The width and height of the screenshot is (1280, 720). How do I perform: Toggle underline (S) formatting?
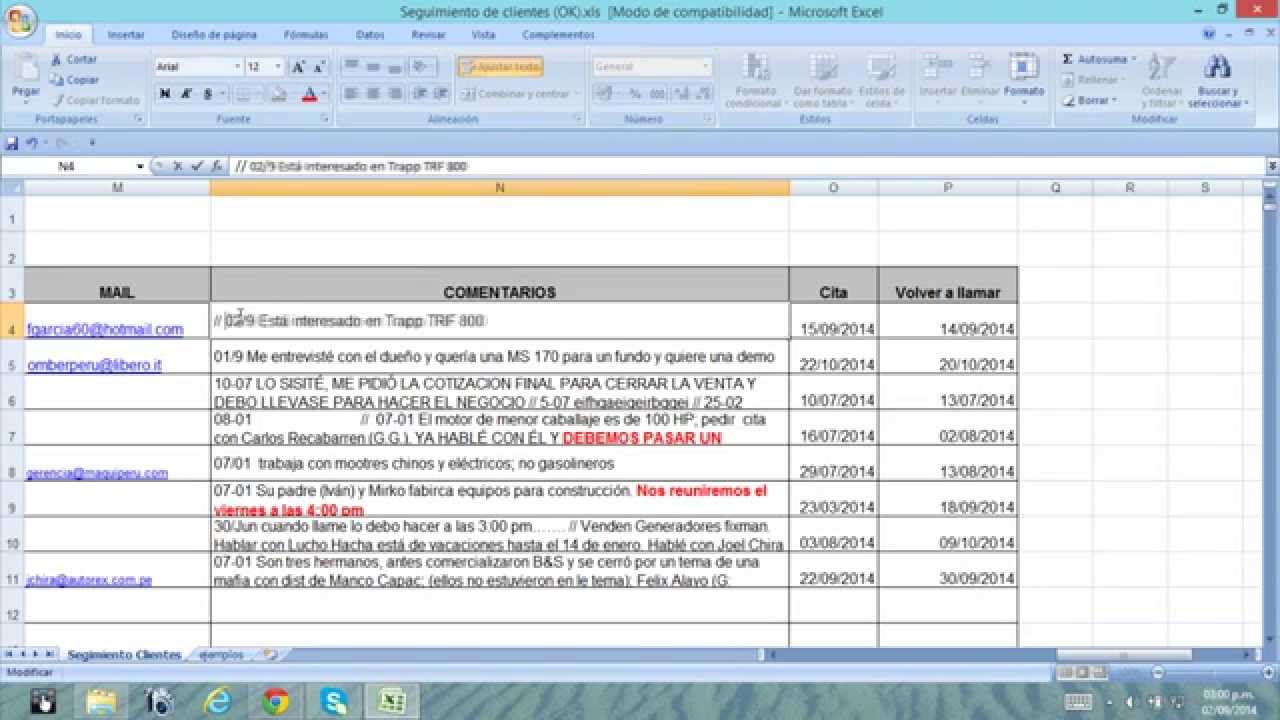(x=207, y=94)
